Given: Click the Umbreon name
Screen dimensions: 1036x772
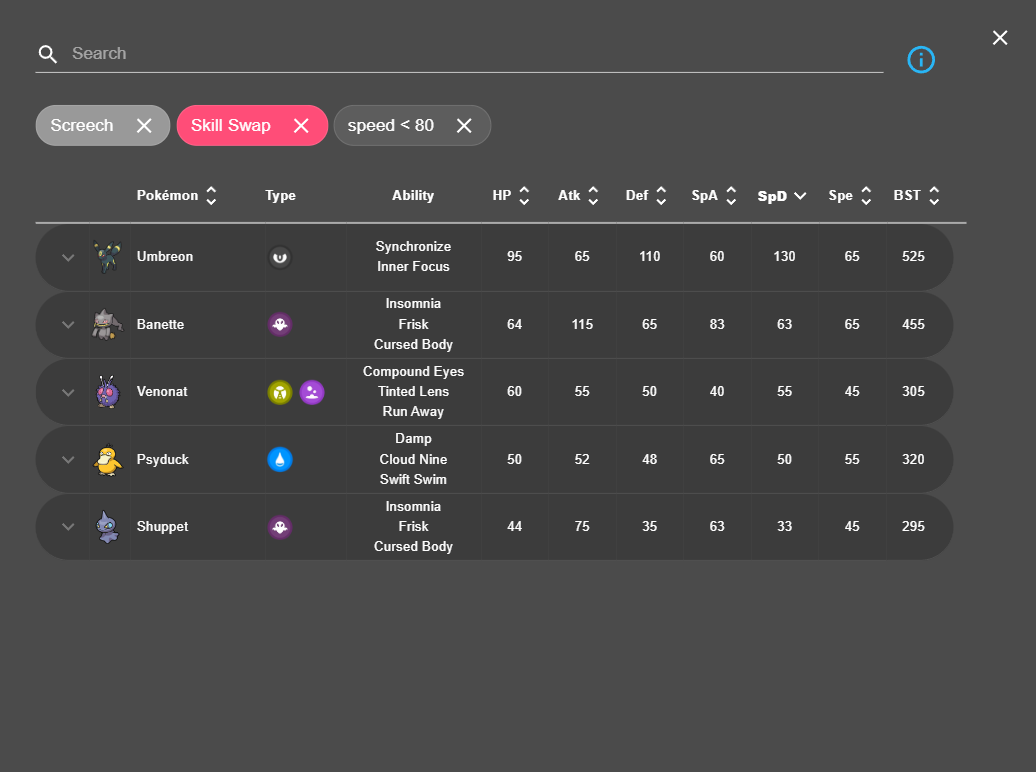Looking at the screenshot, I should [x=165, y=256].
